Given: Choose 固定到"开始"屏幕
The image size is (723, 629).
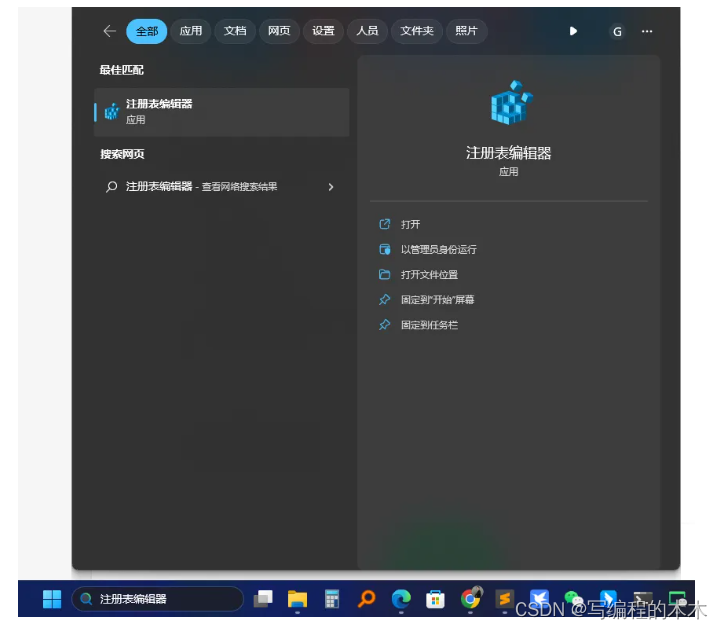Looking at the screenshot, I should [437, 300].
